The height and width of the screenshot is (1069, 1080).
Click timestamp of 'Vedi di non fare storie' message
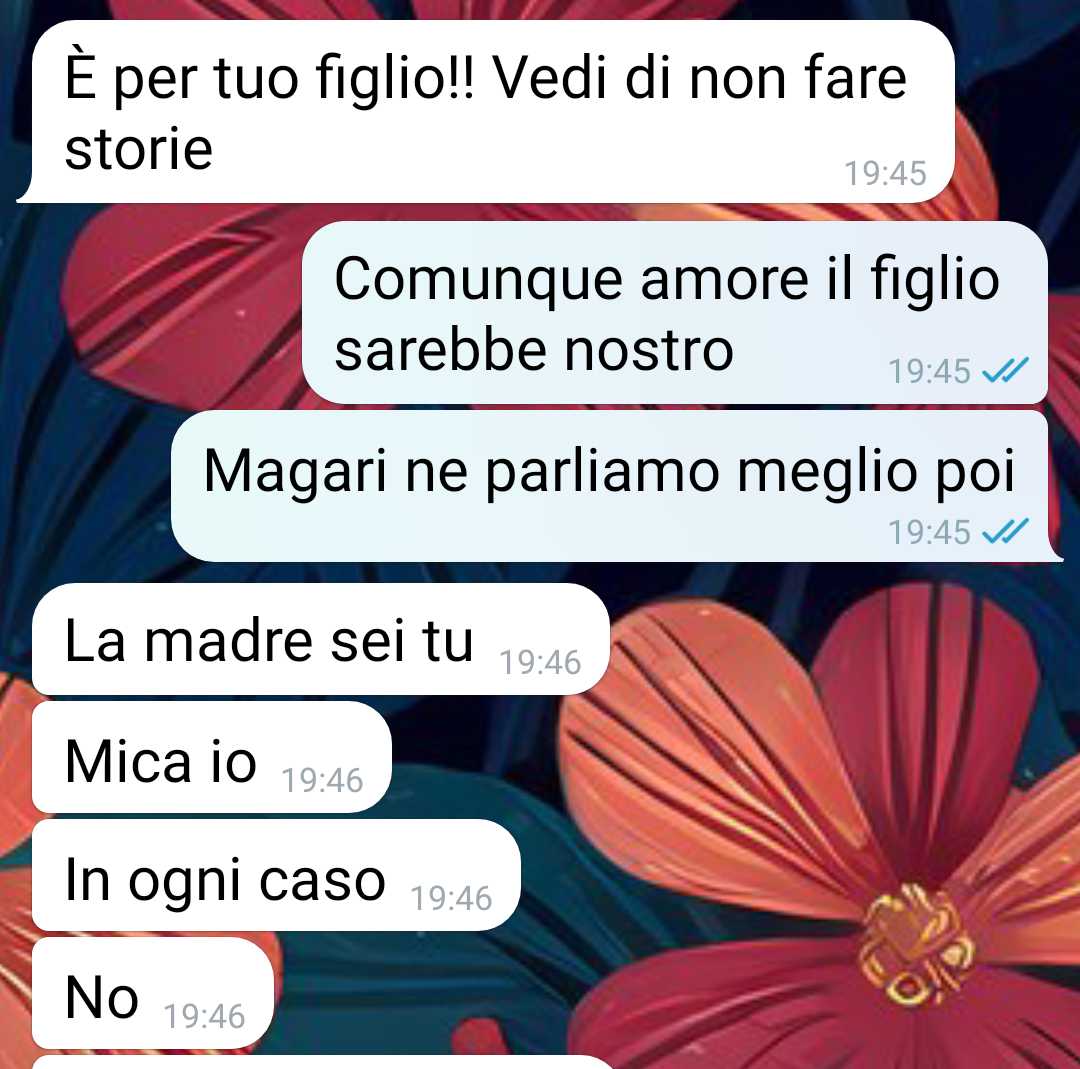point(885,173)
